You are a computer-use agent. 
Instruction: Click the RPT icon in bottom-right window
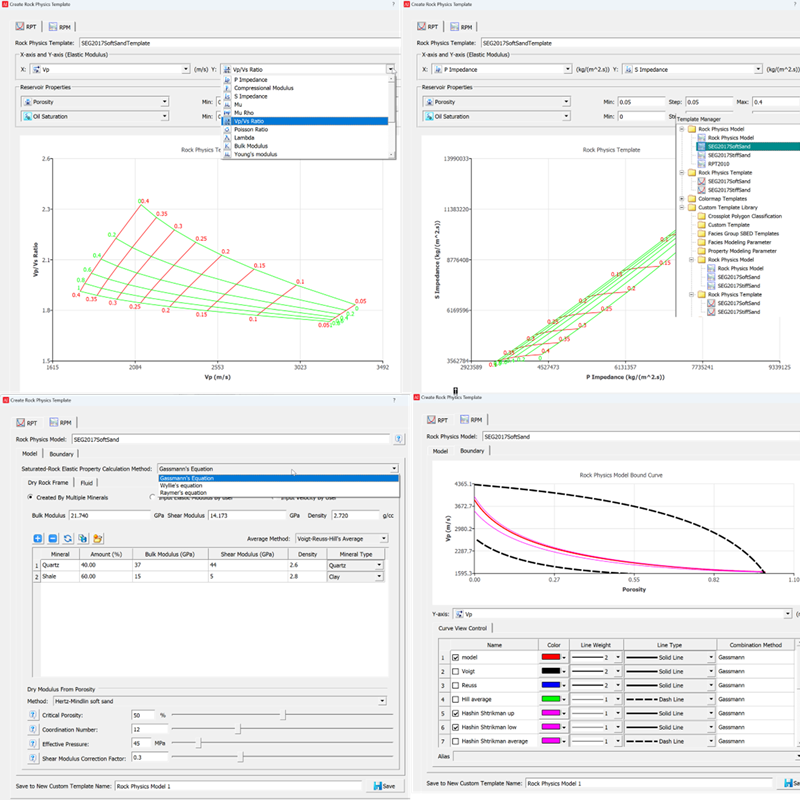click(437, 419)
